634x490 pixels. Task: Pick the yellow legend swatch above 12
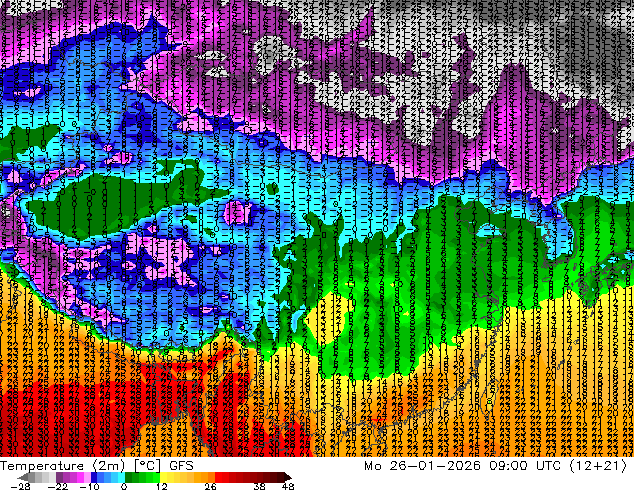[163, 477]
